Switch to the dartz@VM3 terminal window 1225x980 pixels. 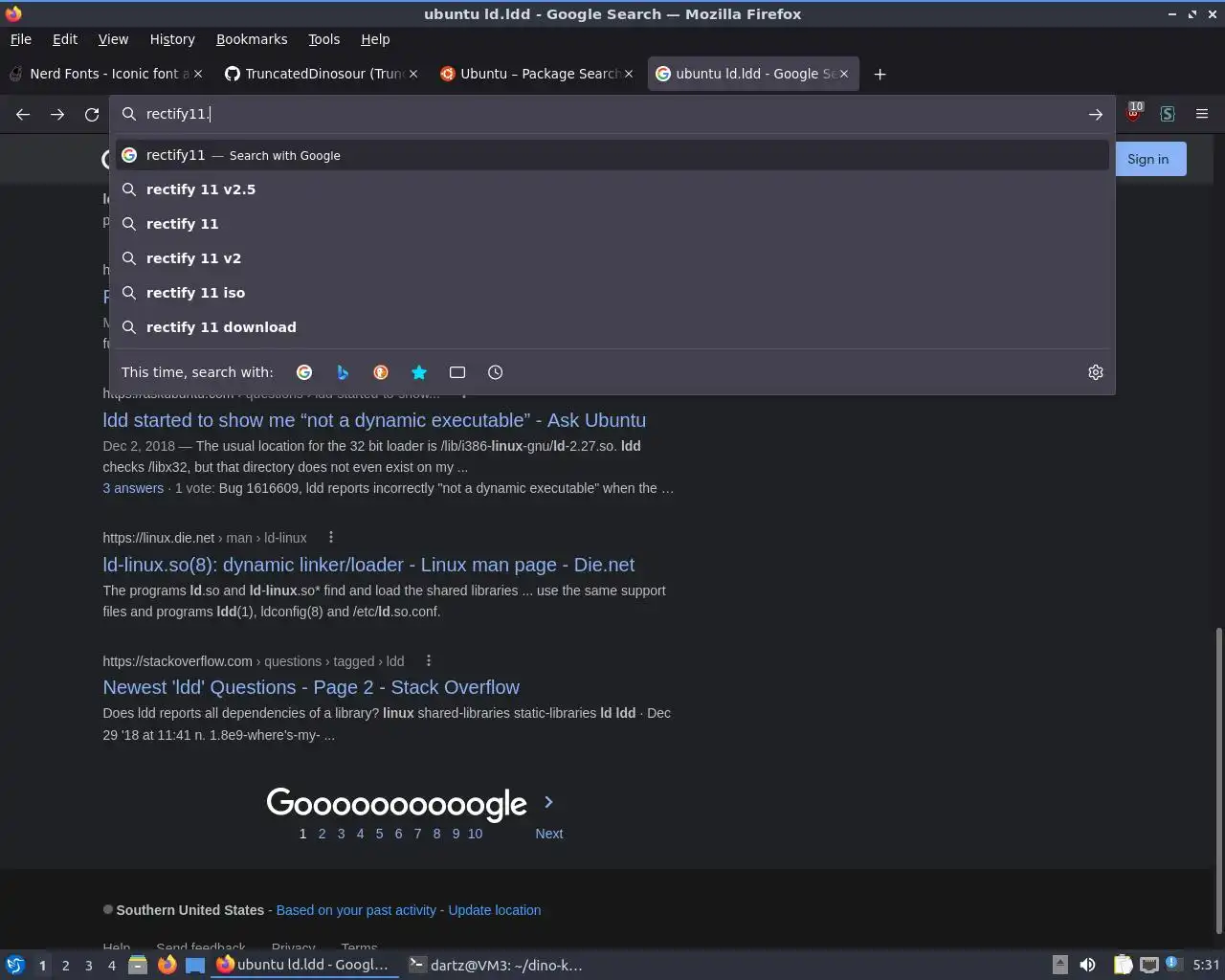pos(496,965)
